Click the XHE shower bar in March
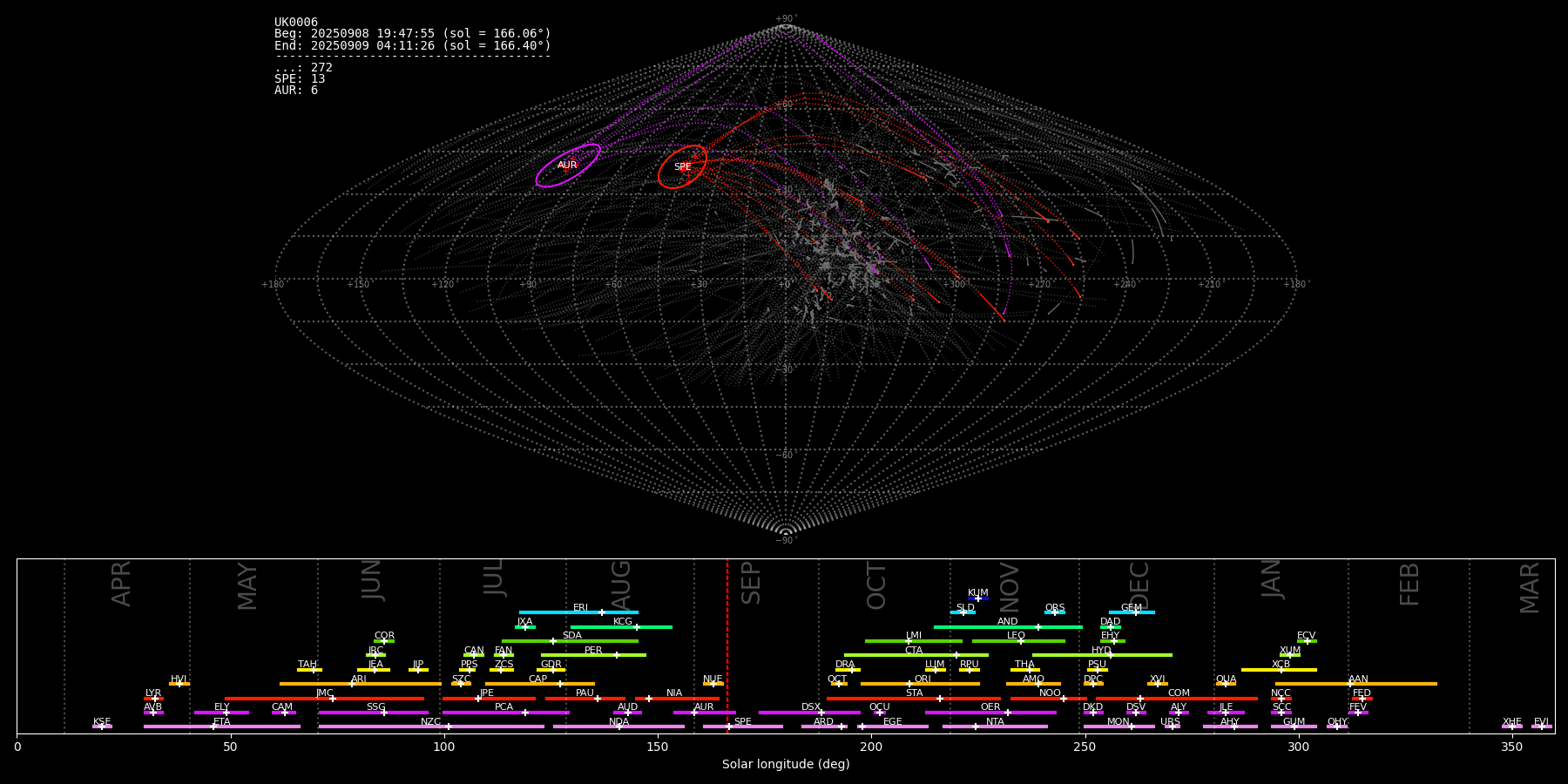The height and width of the screenshot is (784, 1568). (1512, 727)
